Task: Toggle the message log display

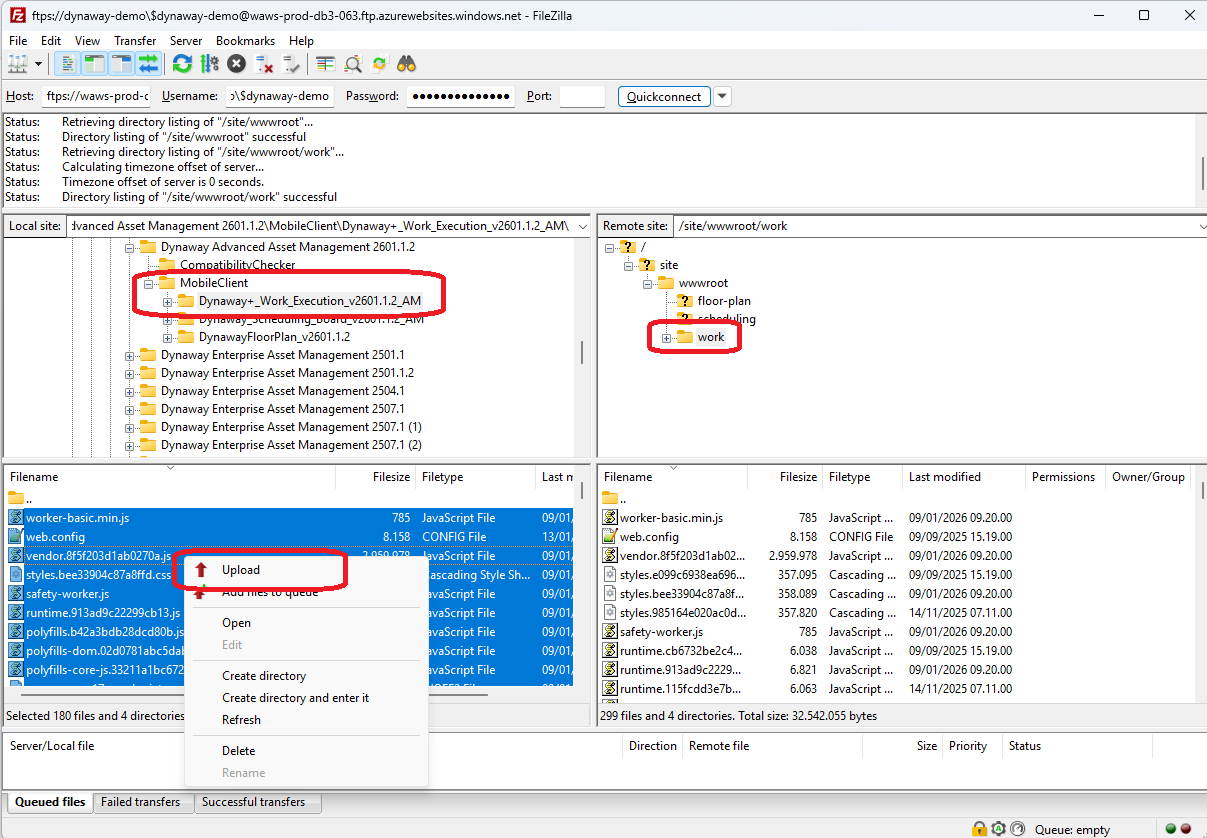Action: [x=68, y=64]
